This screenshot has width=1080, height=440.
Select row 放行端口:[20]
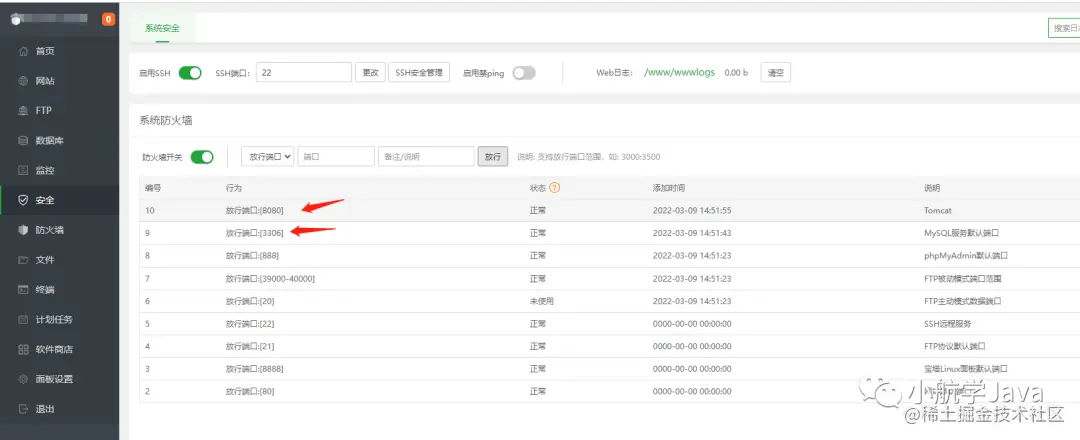tap(609, 301)
